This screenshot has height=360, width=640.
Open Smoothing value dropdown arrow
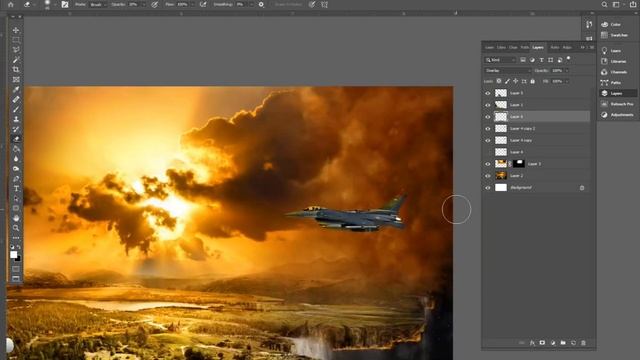[251, 4]
